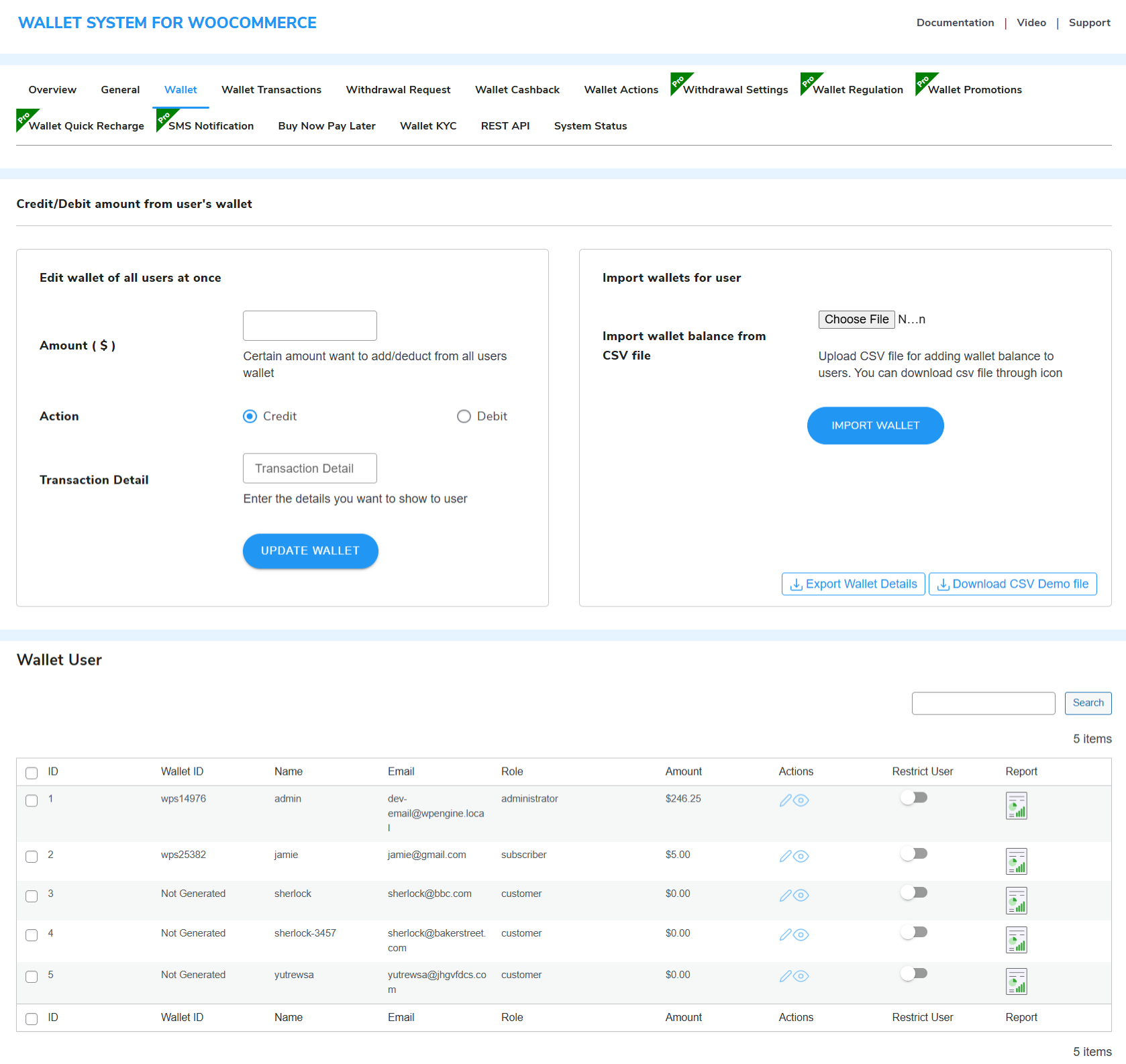This screenshot has height=1064, width=1126.
Task: View yutrewsa's wallet via eye icon
Action: 801,975
